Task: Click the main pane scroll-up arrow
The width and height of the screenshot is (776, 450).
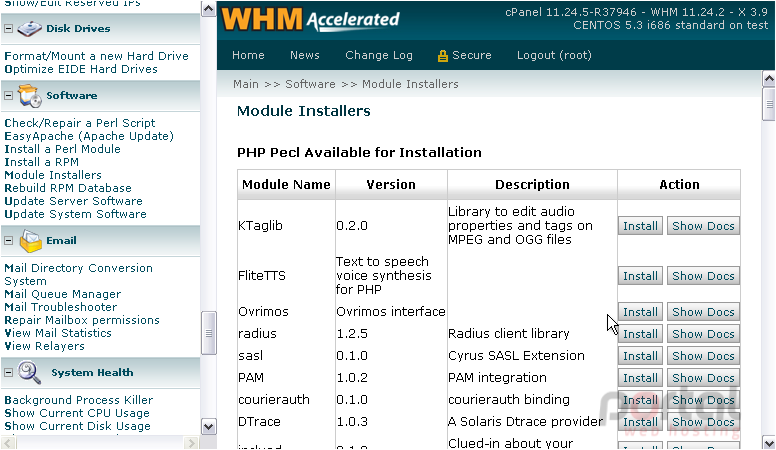Action: (x=769, y=78)
